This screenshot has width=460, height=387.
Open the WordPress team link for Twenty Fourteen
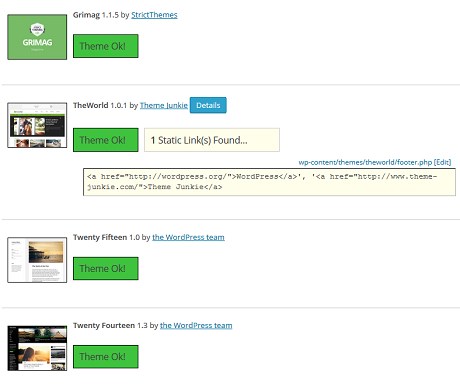(x=196, y=325)
